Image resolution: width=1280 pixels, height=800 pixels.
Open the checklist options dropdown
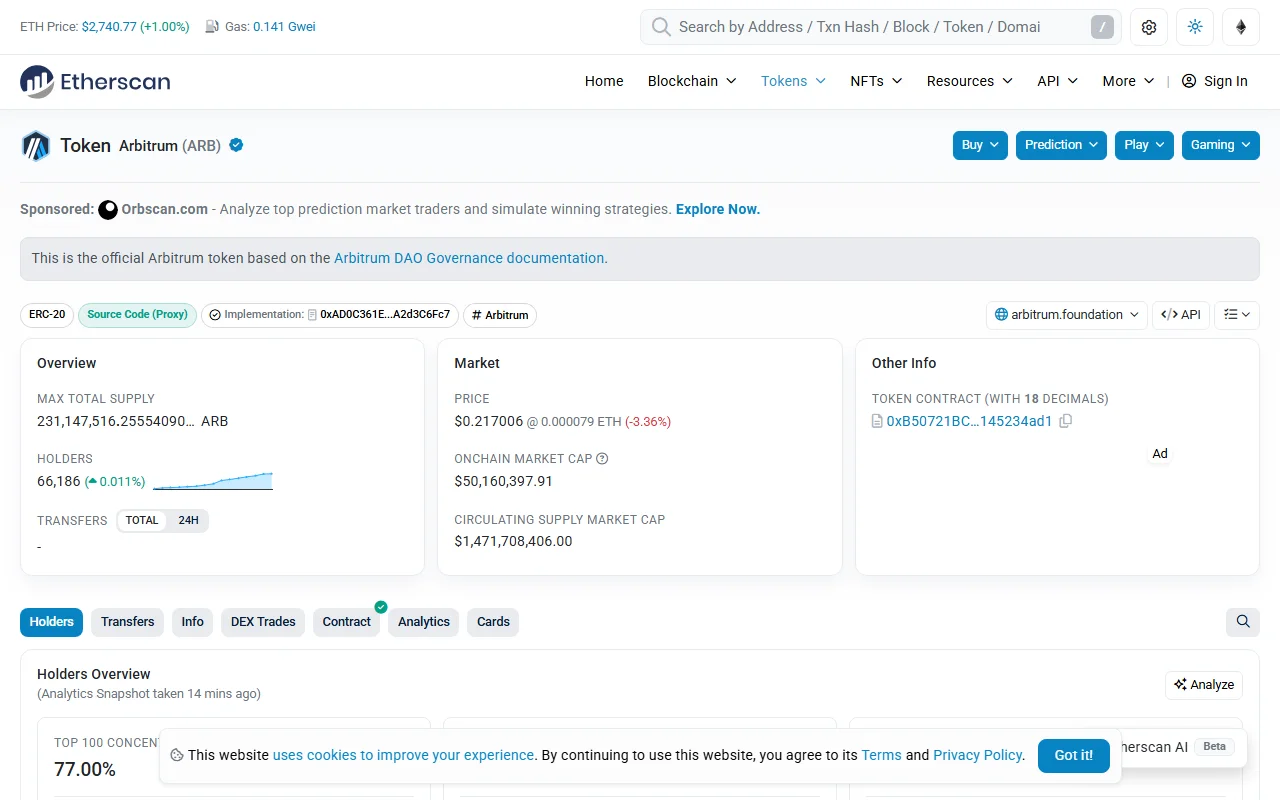coord(1237,315)
